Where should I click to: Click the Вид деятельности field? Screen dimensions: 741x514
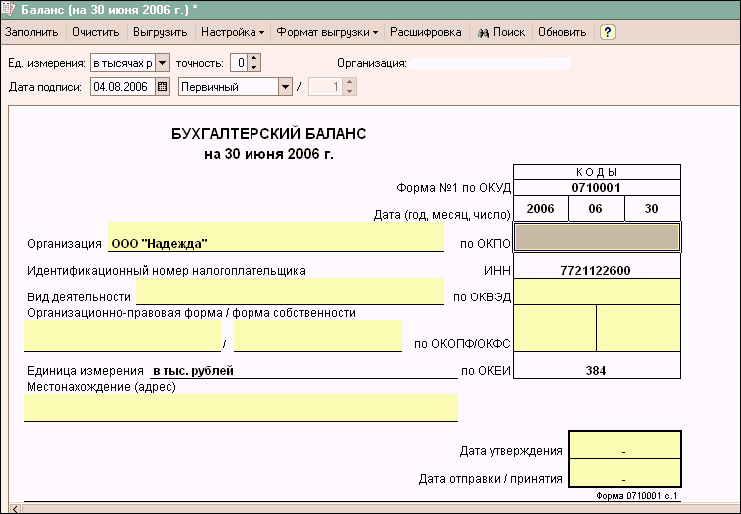coord(290,292)
